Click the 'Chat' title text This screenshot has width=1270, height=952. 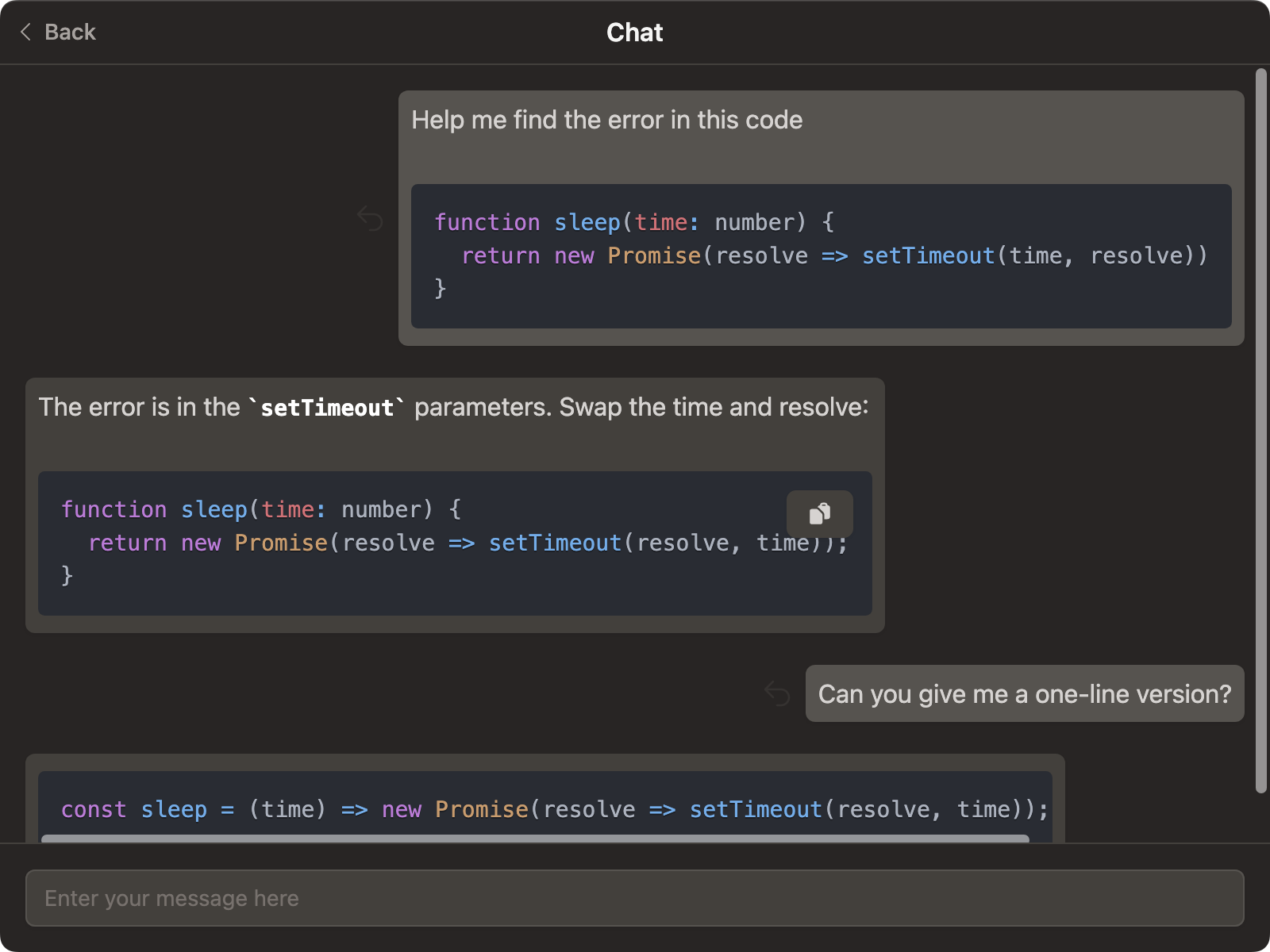pos(635,33)
